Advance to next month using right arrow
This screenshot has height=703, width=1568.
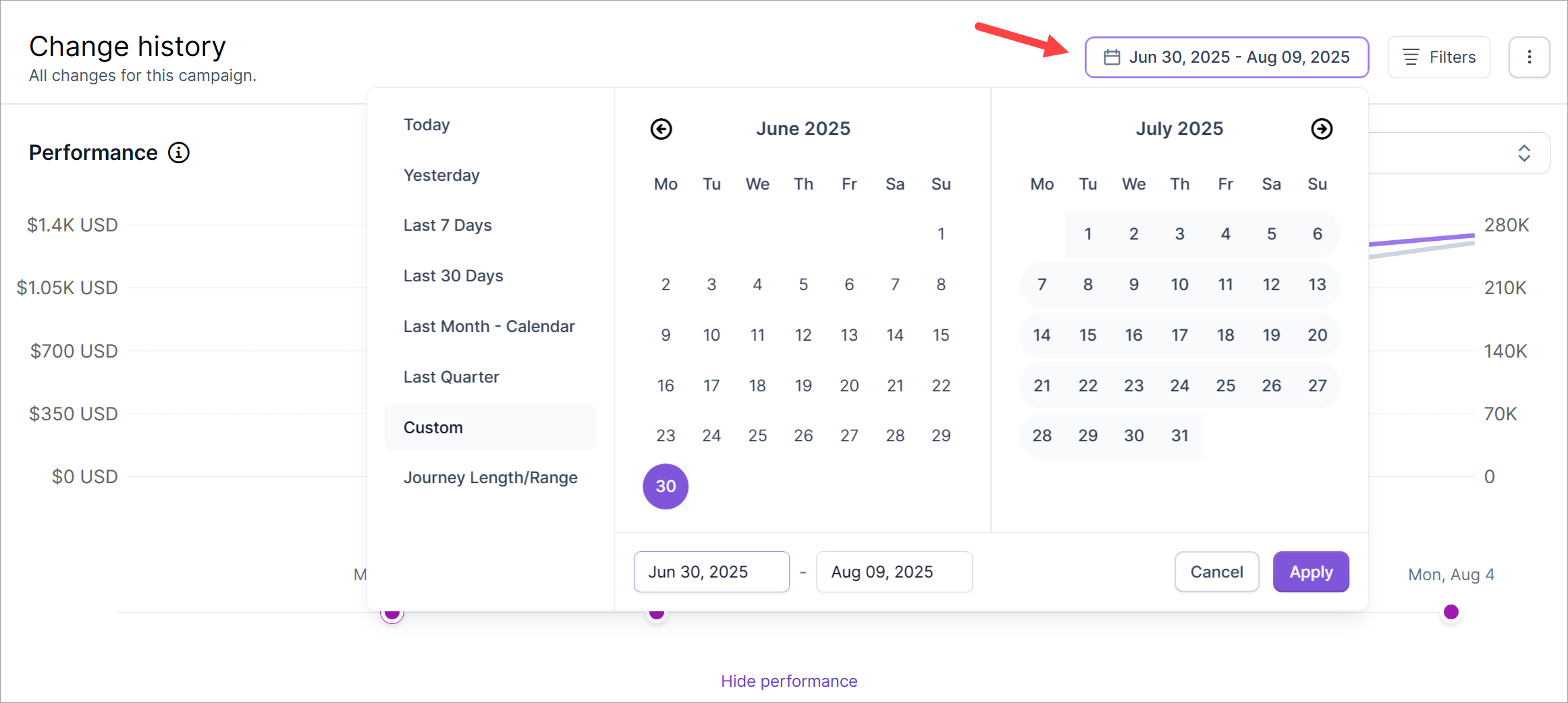coord(1321,129)
